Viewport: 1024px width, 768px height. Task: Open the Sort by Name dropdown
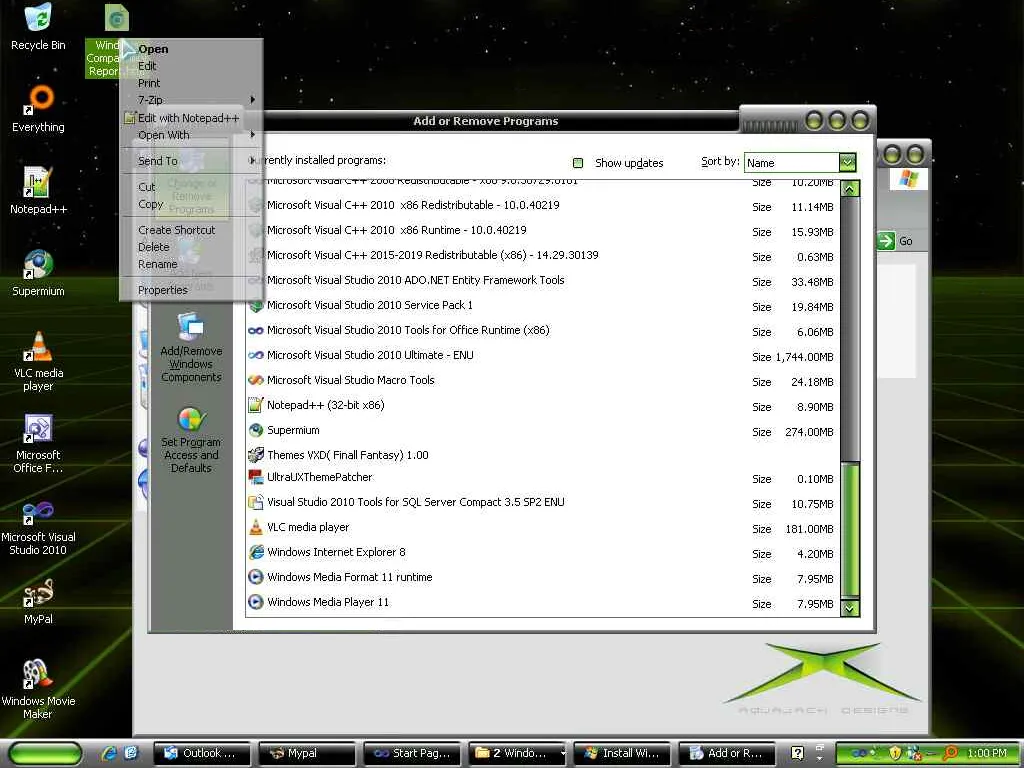(x=847, y=162)
